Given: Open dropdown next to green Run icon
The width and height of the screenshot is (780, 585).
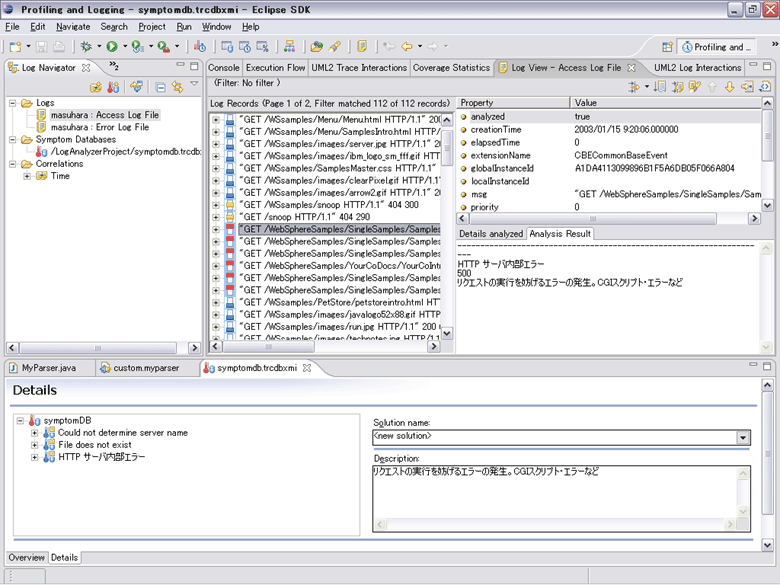Looking at the screenshot, I should click(125, 47).
